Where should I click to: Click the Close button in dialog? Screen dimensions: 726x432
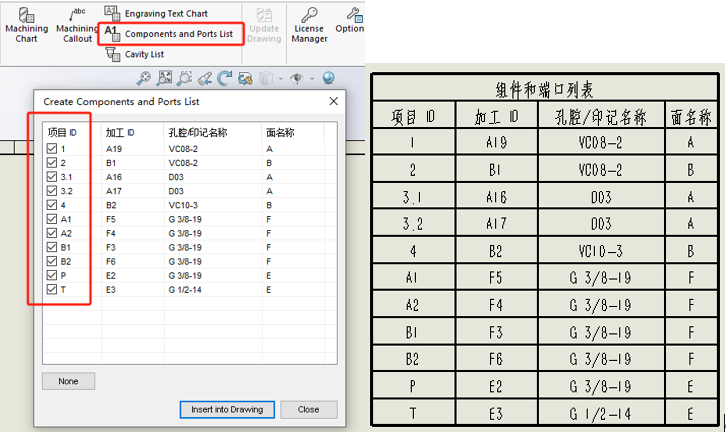[x=309, y=409]
